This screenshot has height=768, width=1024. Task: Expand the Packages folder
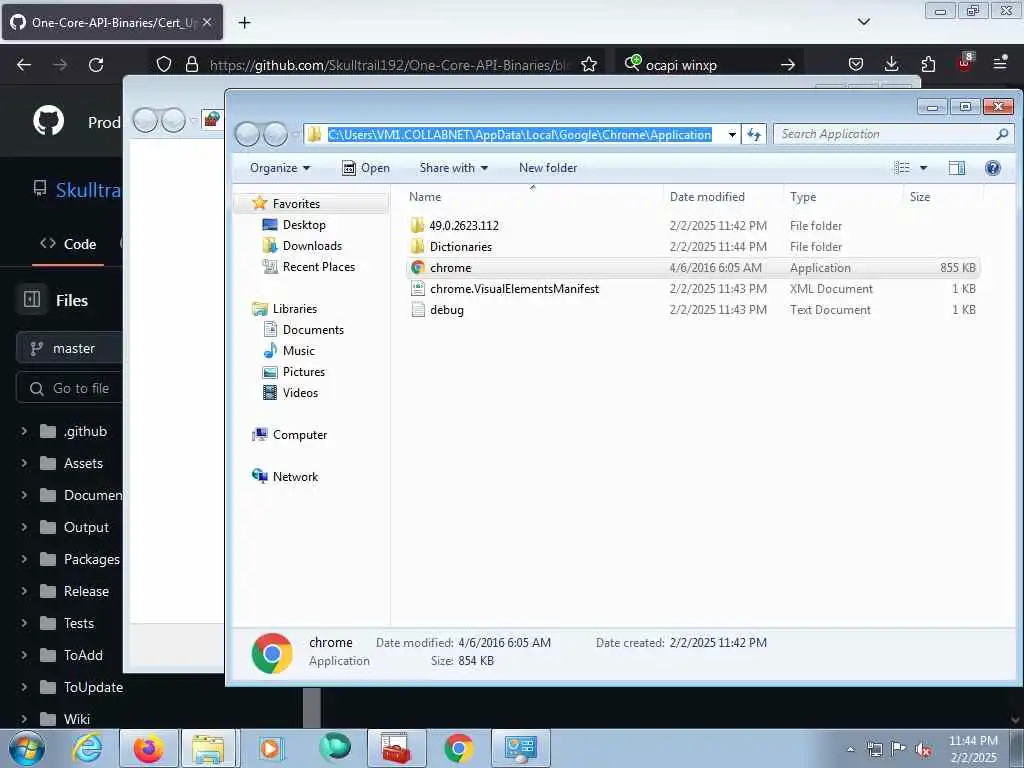click(24, 559)
